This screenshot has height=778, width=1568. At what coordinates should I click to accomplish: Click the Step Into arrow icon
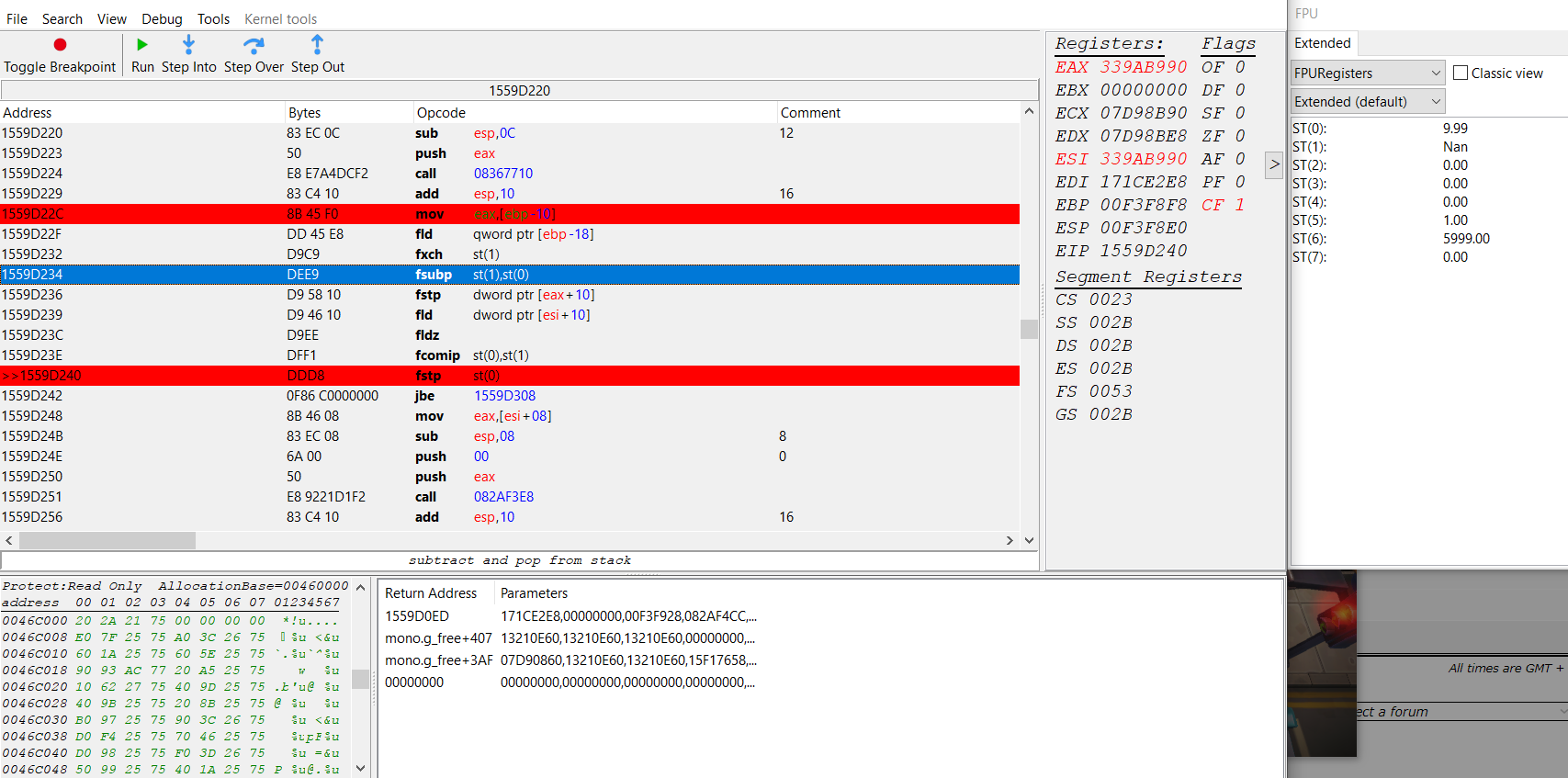click(x=188, y=45)
